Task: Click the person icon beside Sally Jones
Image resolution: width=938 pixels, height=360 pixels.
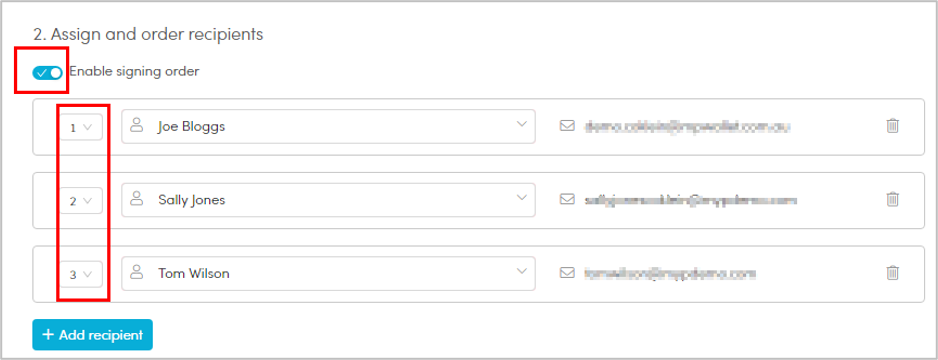Action: [x=138, y=199]
